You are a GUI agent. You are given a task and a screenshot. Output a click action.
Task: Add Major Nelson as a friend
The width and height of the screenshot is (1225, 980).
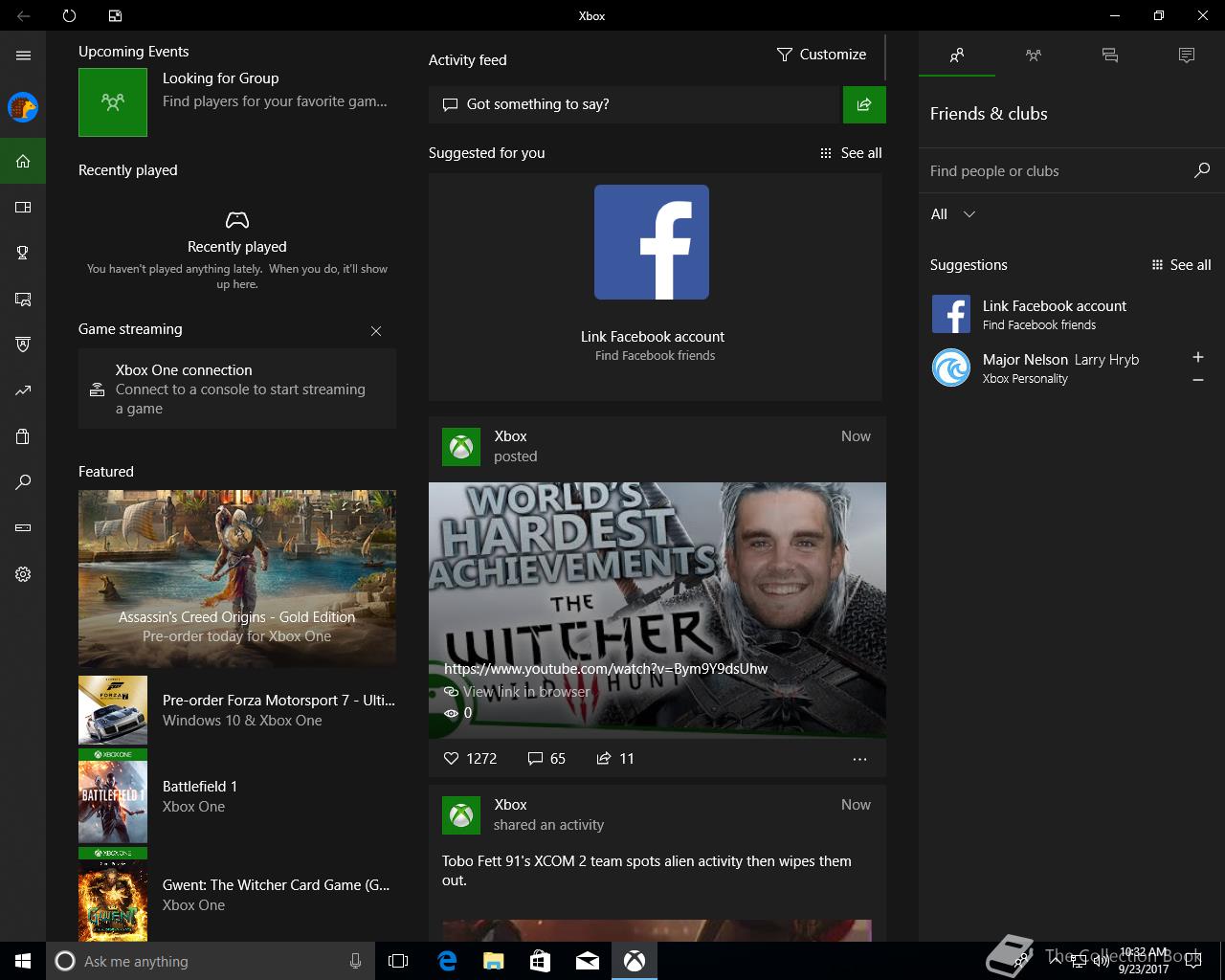(1197, 357)
